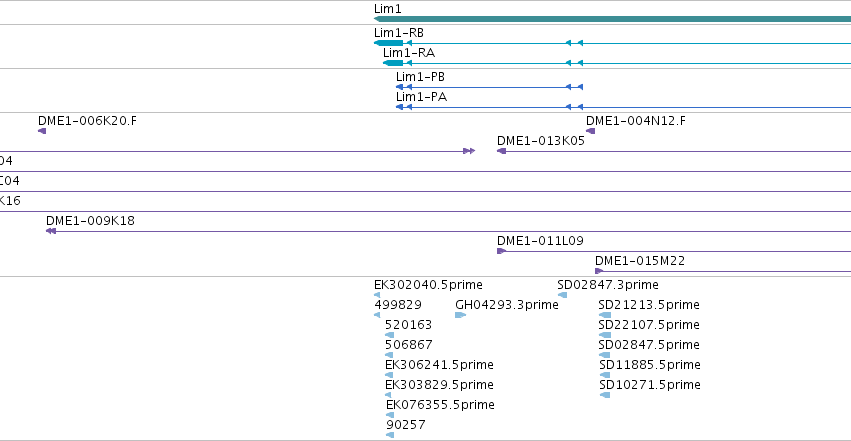Viewport: 851px width, 441px height.
Task: Select the DME1-004N12.F arrow marker
Action: click(590, 131)
